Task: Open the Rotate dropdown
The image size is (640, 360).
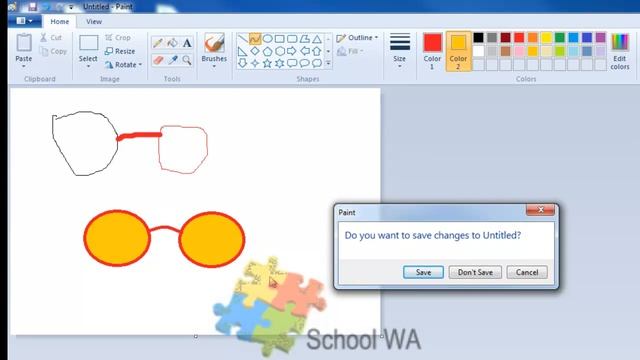Action: tap(123, 64)
